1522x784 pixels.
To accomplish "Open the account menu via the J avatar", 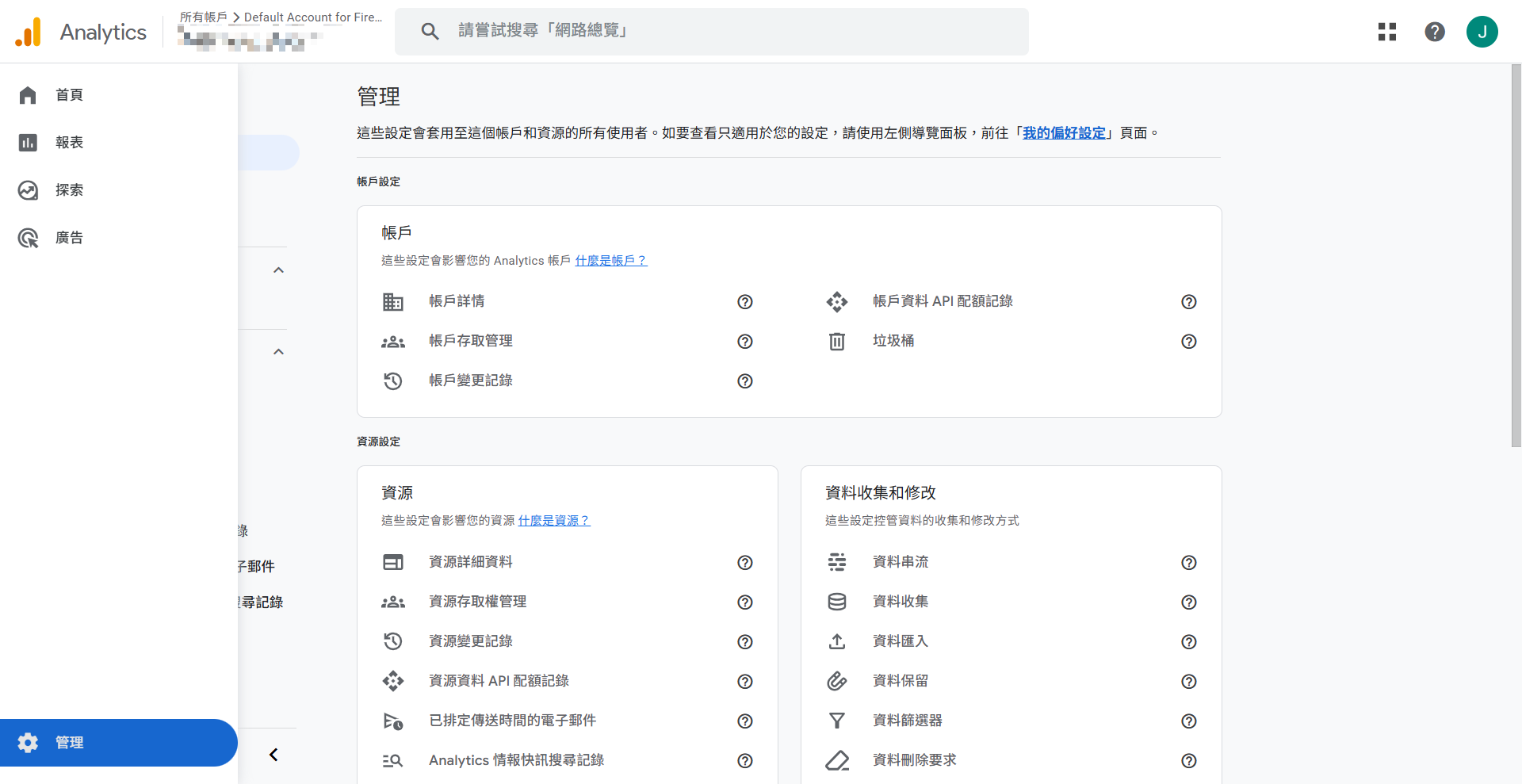I will tap(1482, 32).
